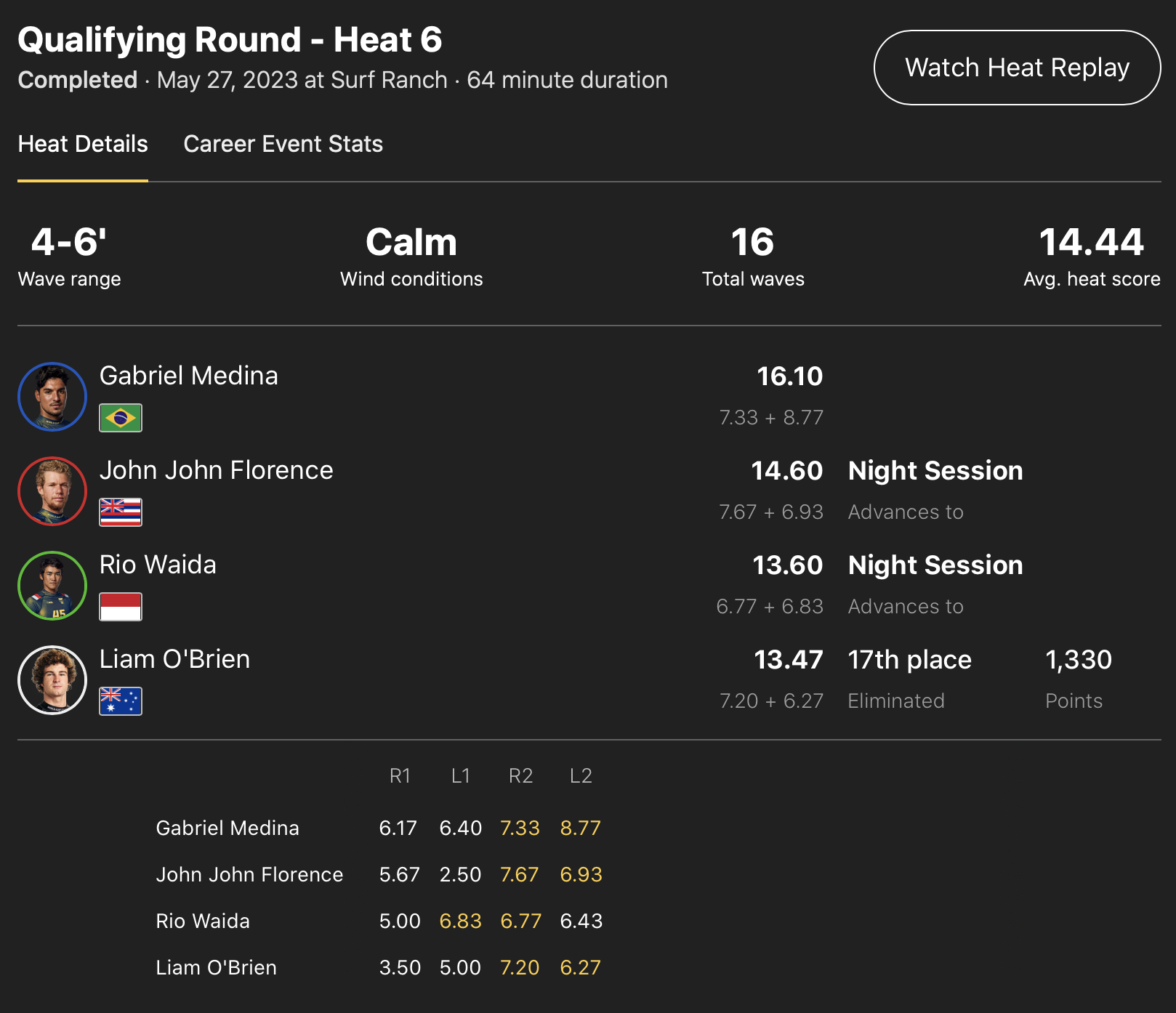Image resolution: width=1176 pixels, height=1013 pixels.
Task: Open John John Florence's name link
Action: pyautogui.click(x=217, y=470)
